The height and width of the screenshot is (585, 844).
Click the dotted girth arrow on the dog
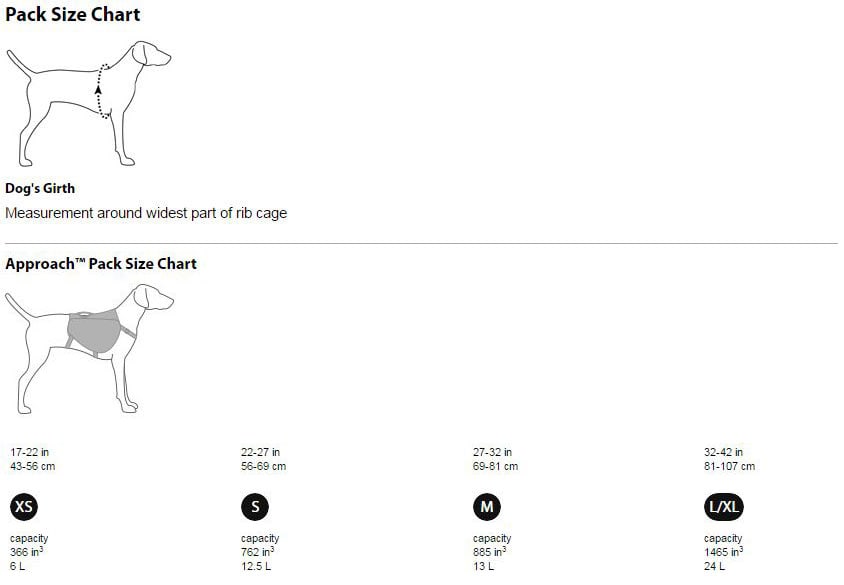coord(102,91)
